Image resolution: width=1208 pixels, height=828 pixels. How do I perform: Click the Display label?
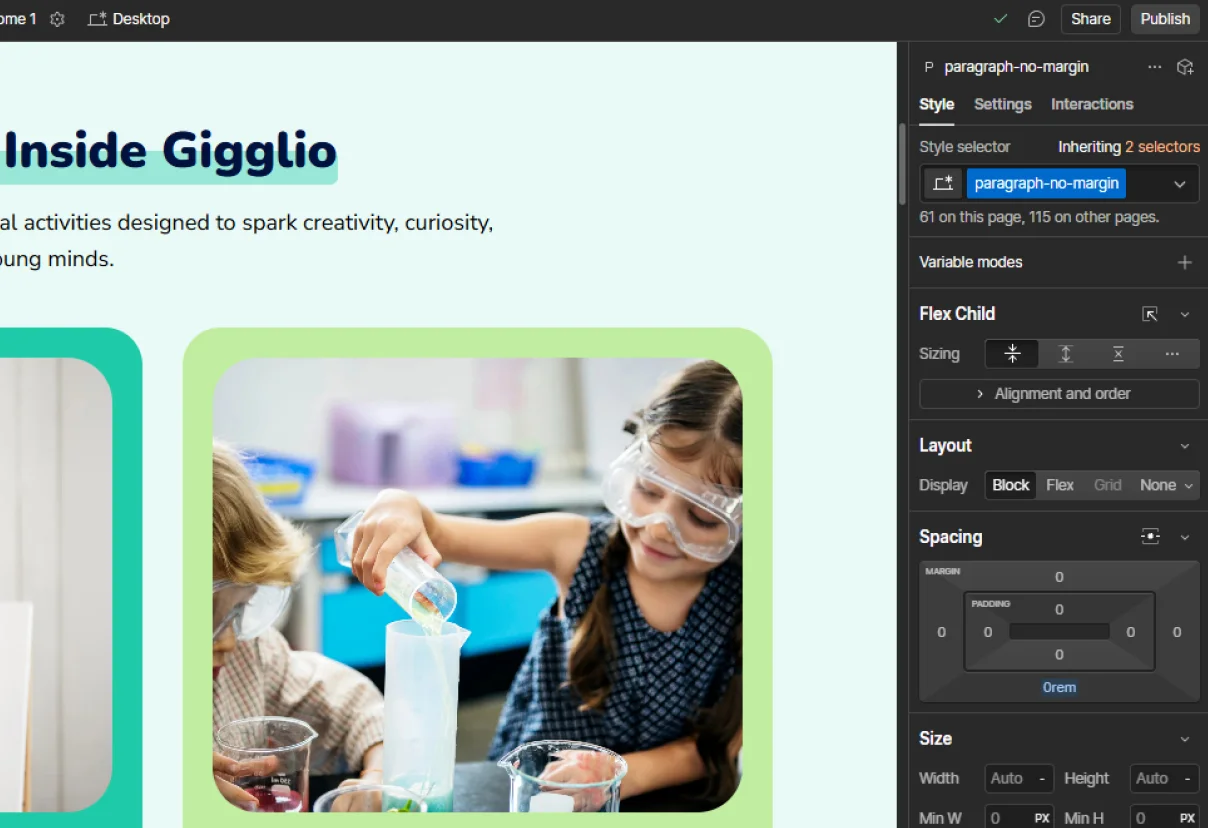click(x=943, y=485)
